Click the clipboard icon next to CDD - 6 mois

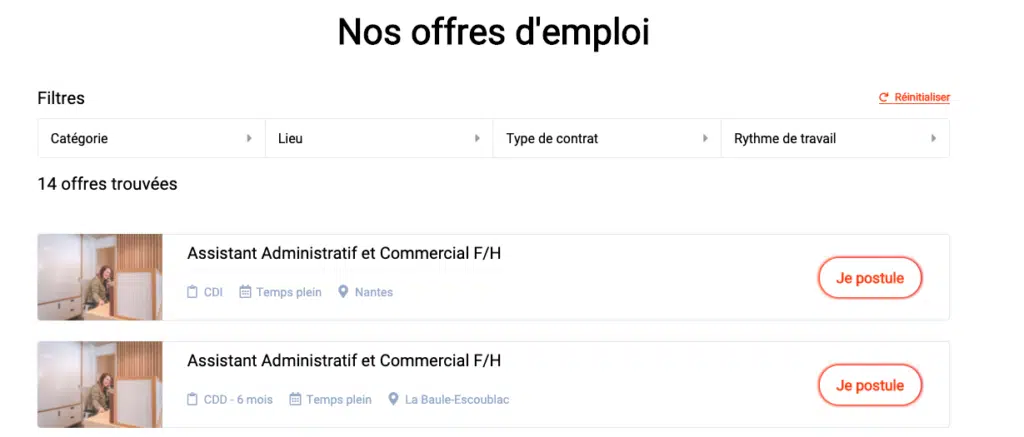(192, 399)
